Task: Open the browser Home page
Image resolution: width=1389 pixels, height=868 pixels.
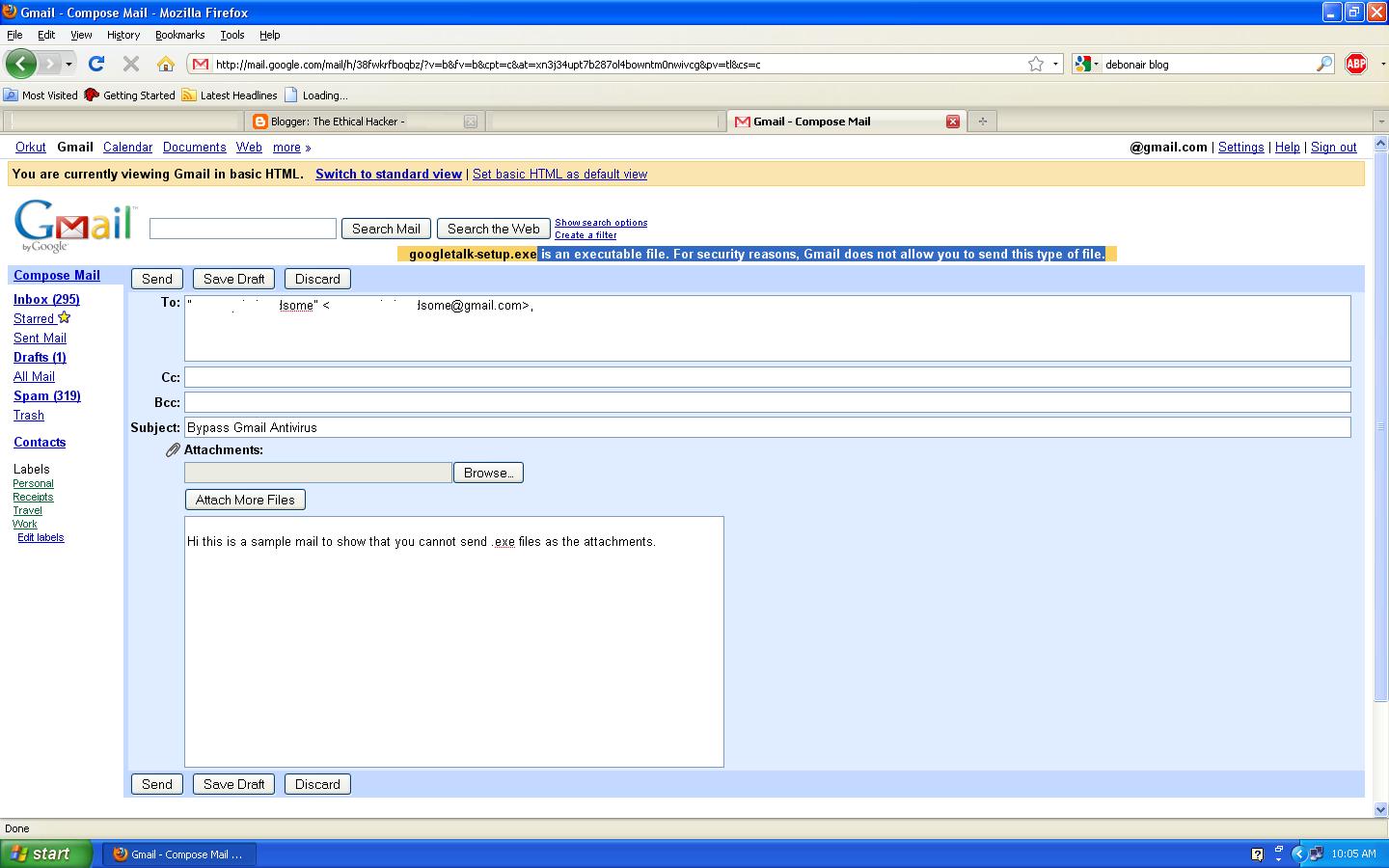Action: pyautogui.click(x=165, y=64)
